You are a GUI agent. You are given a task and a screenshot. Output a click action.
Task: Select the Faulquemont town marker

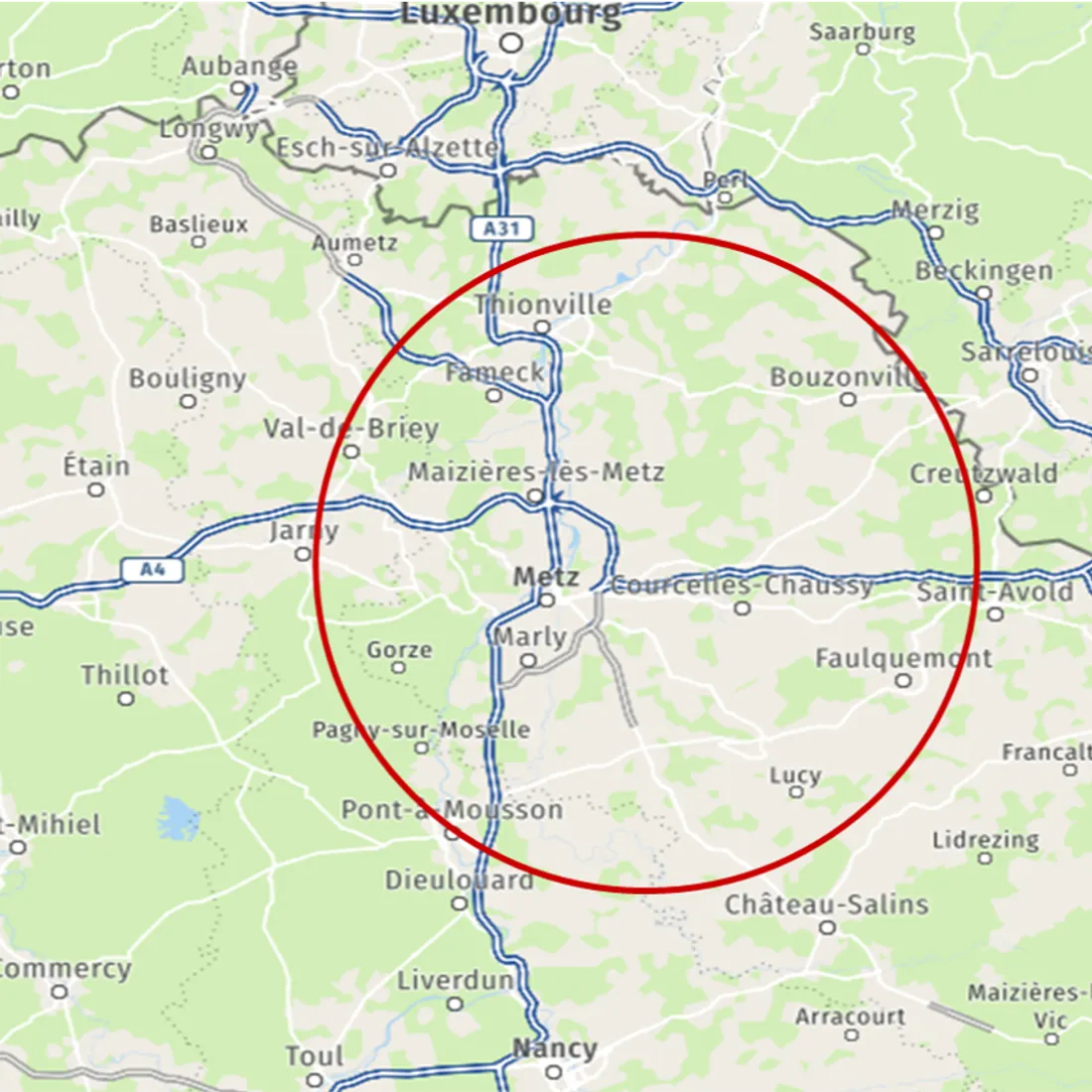click(903, 680)
